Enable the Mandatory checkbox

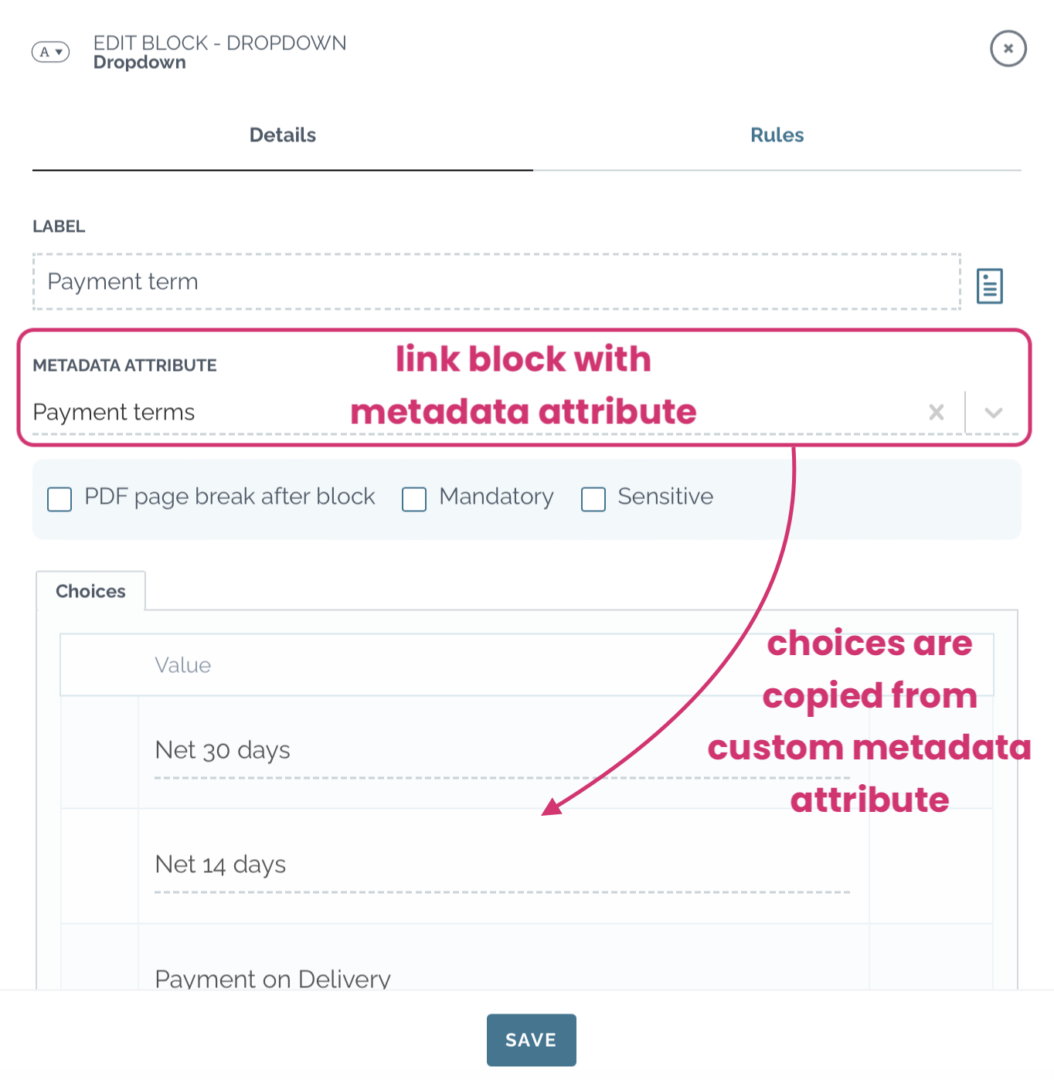point(414,499)
